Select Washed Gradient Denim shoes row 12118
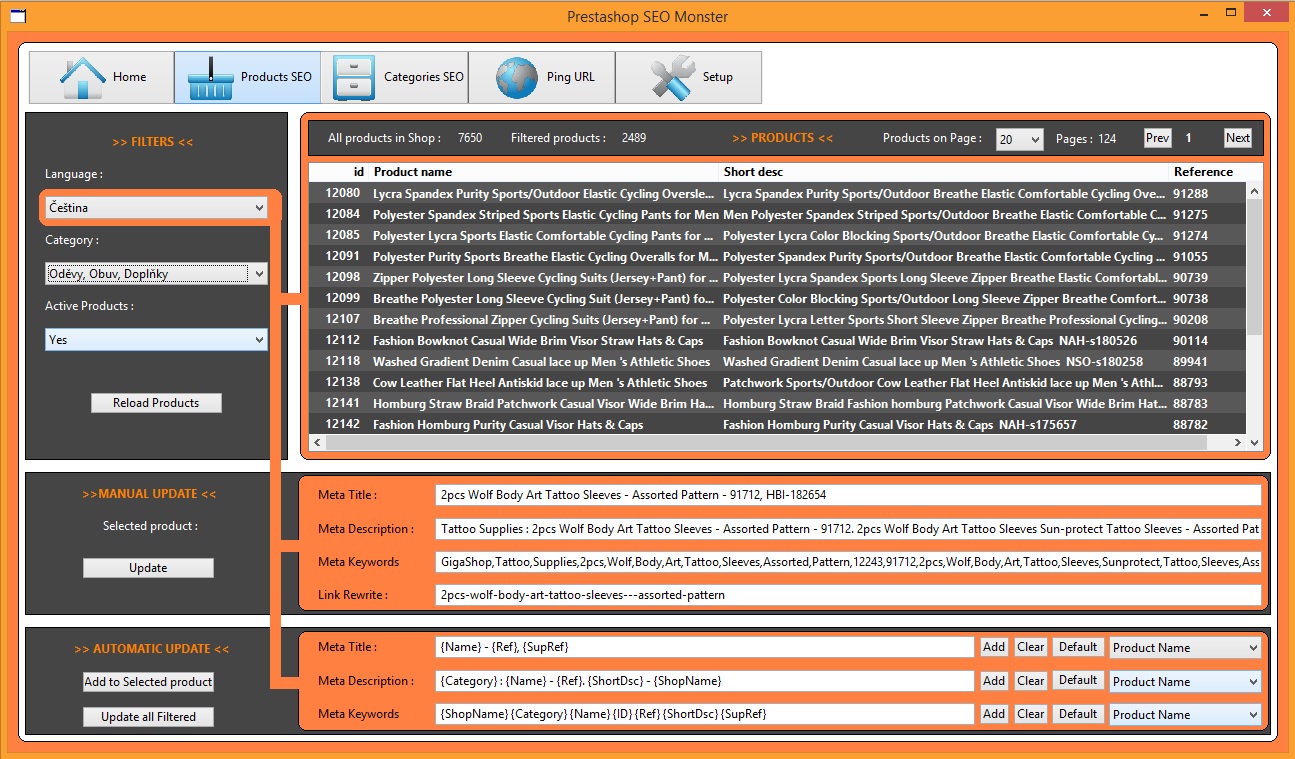1295x759 pixels. click(x=778, y=362)
